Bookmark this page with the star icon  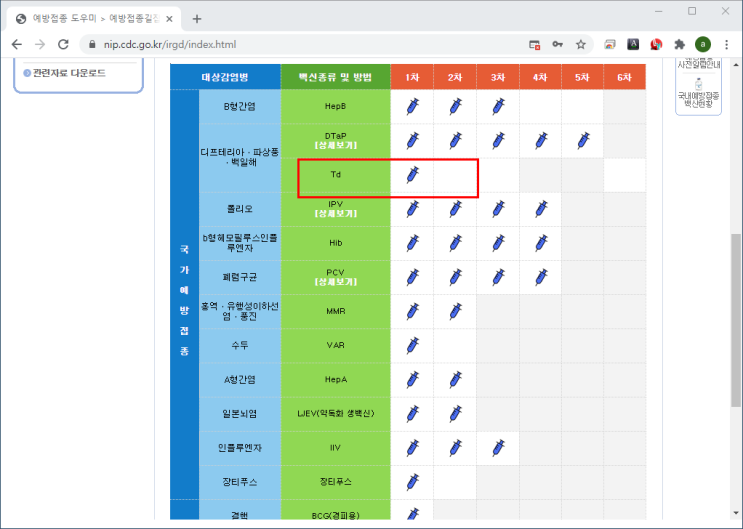pos(580,45)
